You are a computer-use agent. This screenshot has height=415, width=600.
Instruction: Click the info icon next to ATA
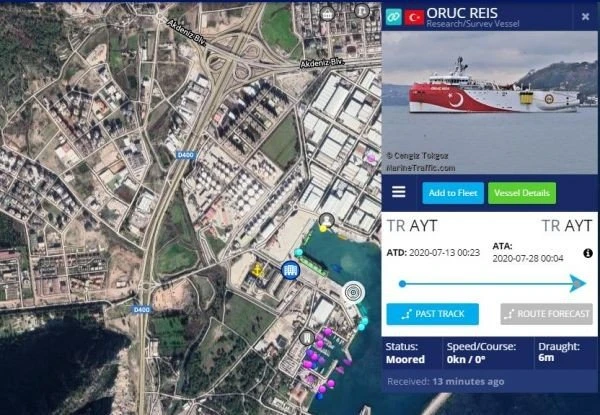[x=588, y=253]
